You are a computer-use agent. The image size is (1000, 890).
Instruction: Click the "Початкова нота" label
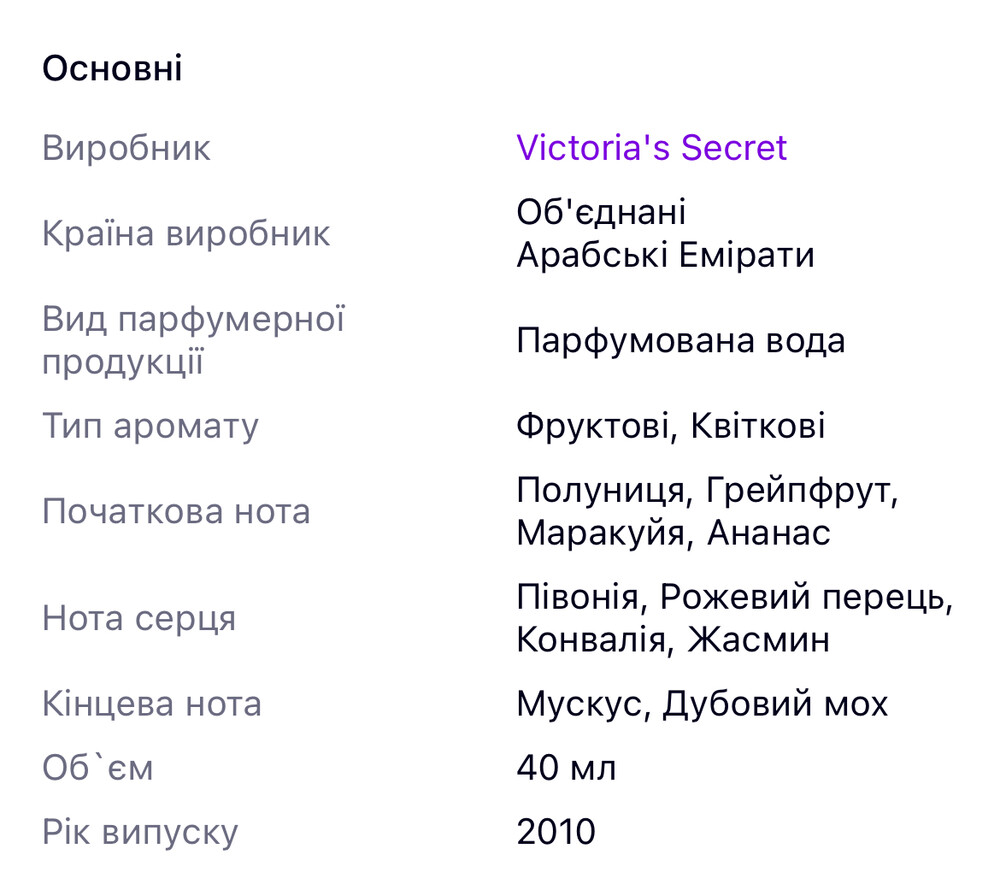click(176, 512)
